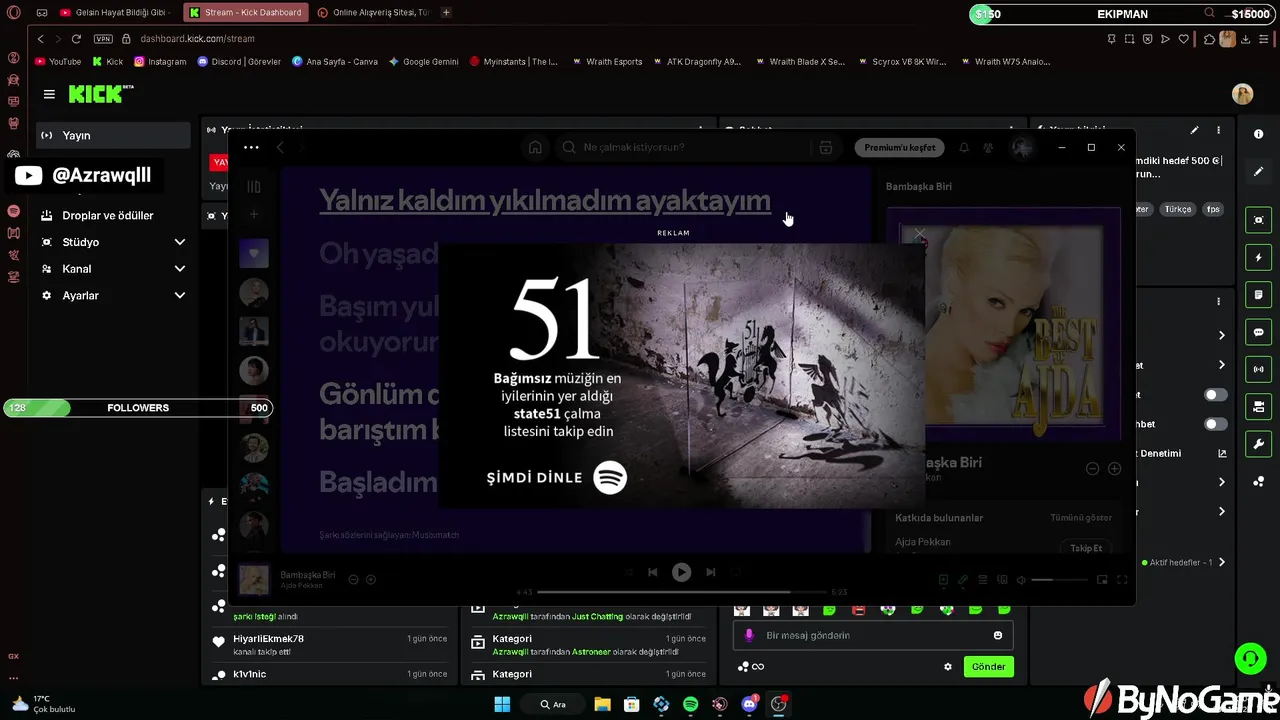Open Spotify mini player icon

[x=1102, y=580]
